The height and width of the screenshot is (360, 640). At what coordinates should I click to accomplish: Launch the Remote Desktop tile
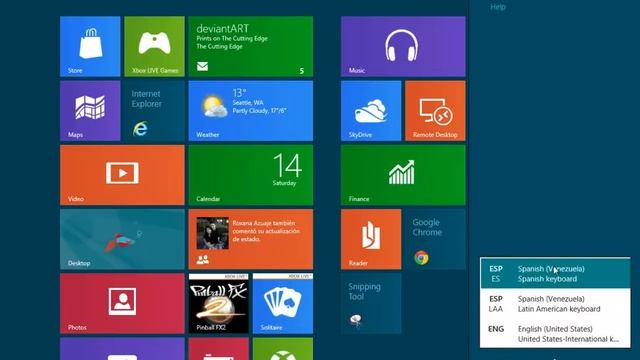(x=435, y=111)
